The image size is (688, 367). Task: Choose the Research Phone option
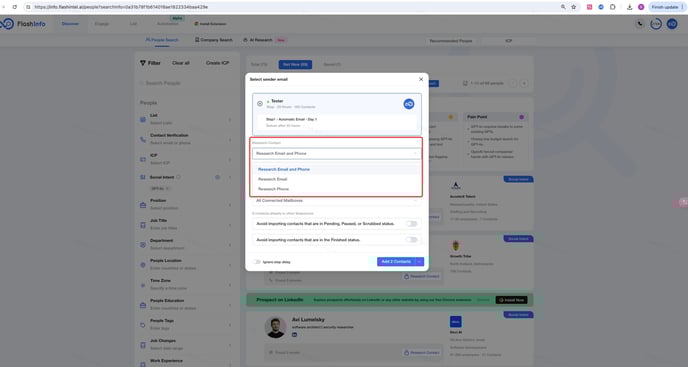[273, 189]
